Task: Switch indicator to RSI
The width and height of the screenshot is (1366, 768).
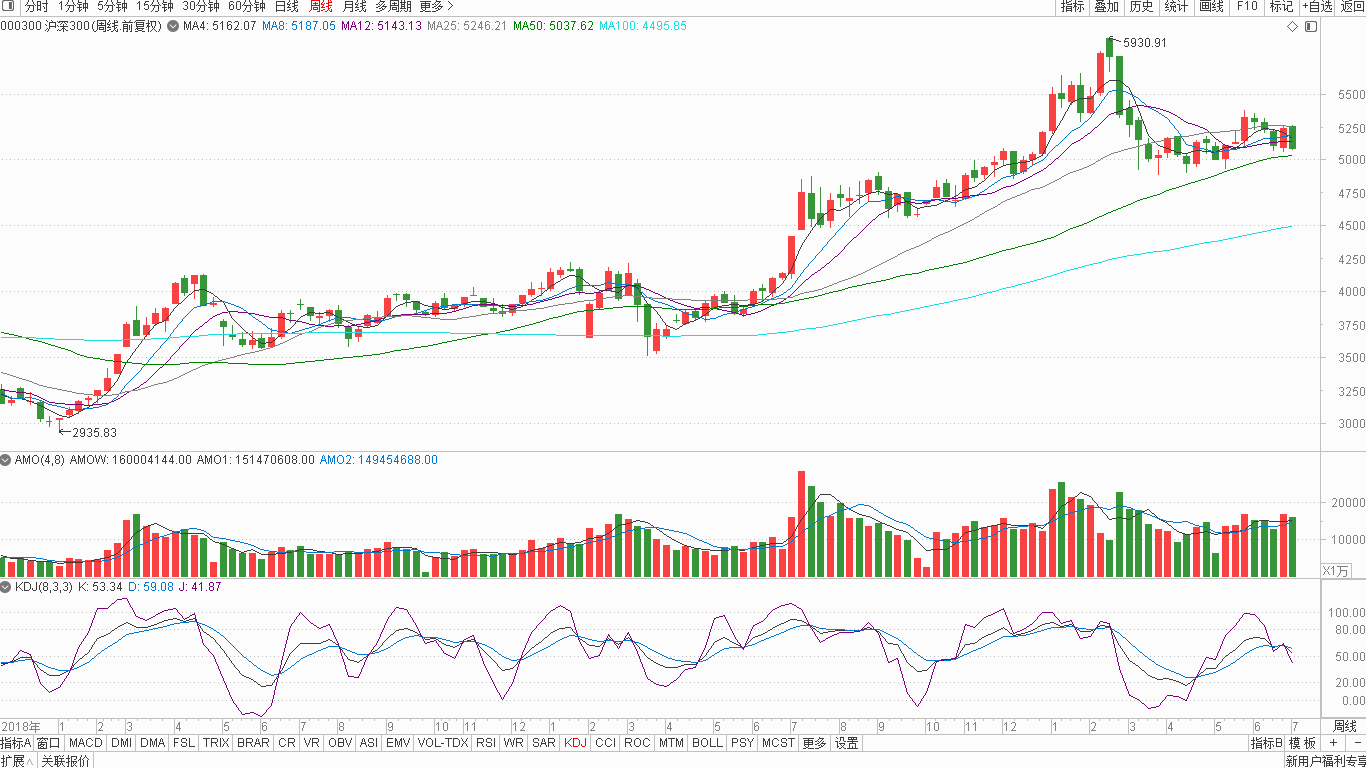Action: [486, 743]
